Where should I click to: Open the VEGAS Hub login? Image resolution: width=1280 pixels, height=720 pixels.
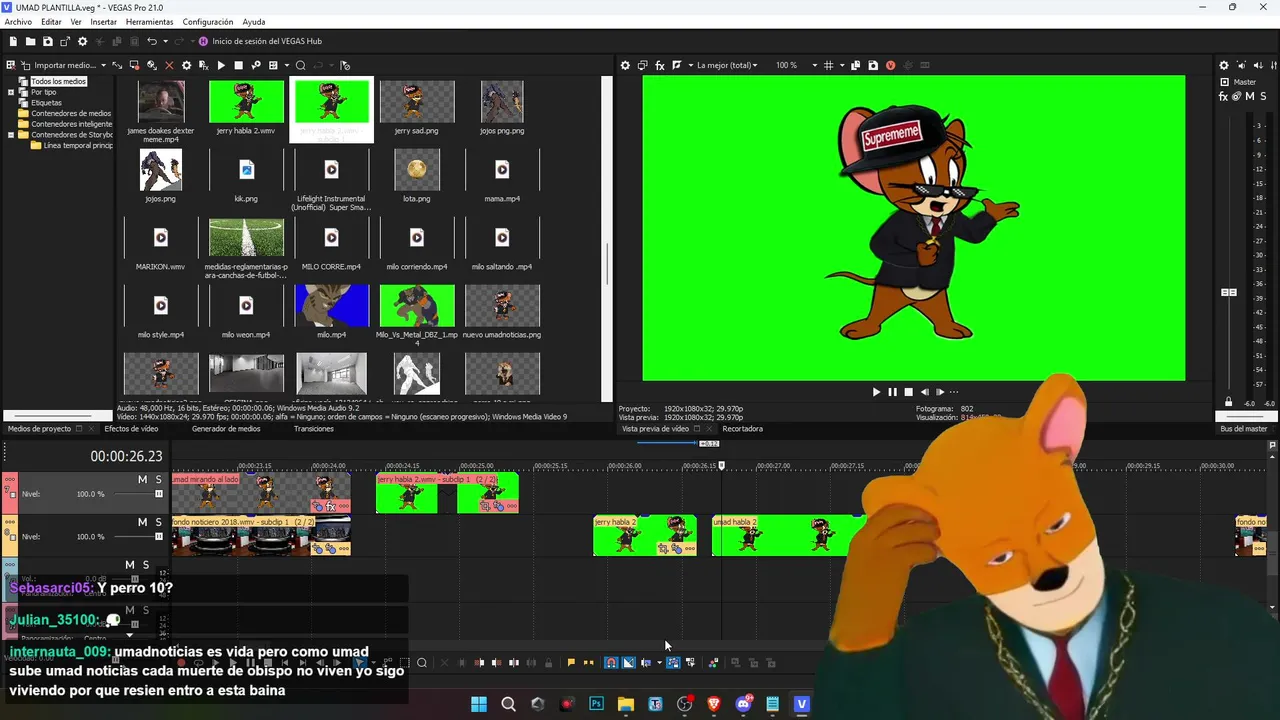pos(260,41)
